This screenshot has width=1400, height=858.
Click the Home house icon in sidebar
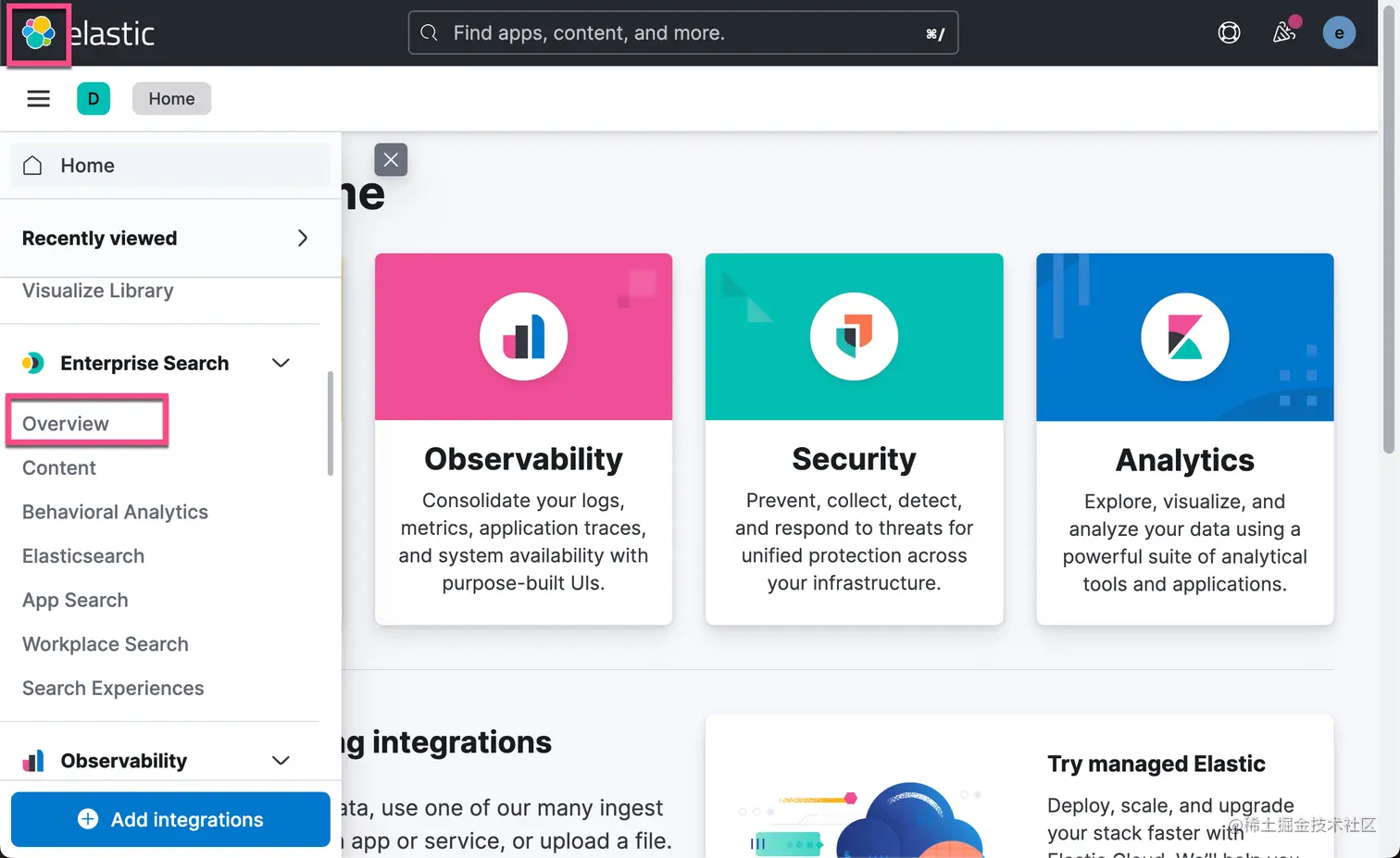[32, 166]
